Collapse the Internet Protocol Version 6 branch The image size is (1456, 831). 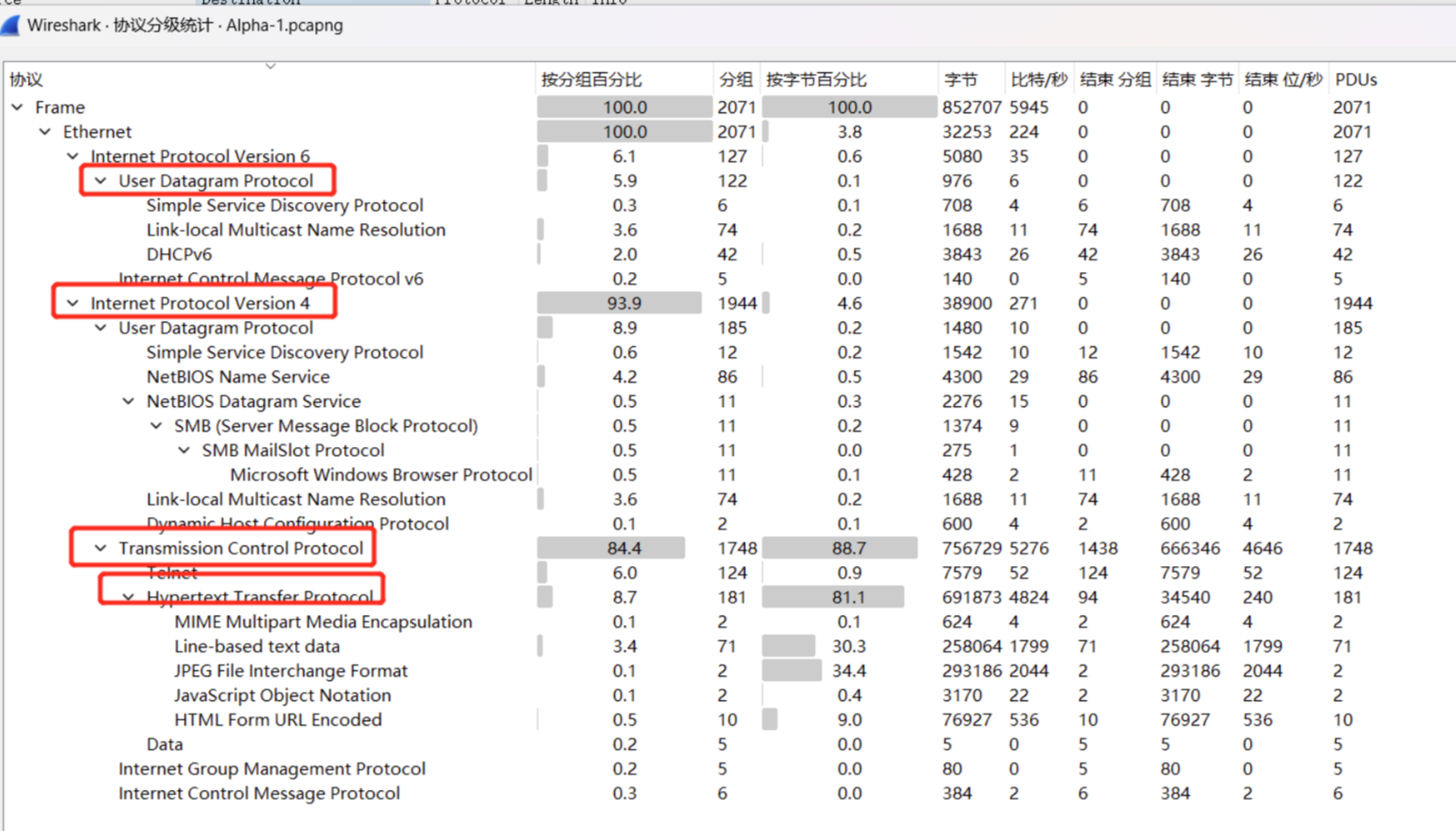(74, 157)
